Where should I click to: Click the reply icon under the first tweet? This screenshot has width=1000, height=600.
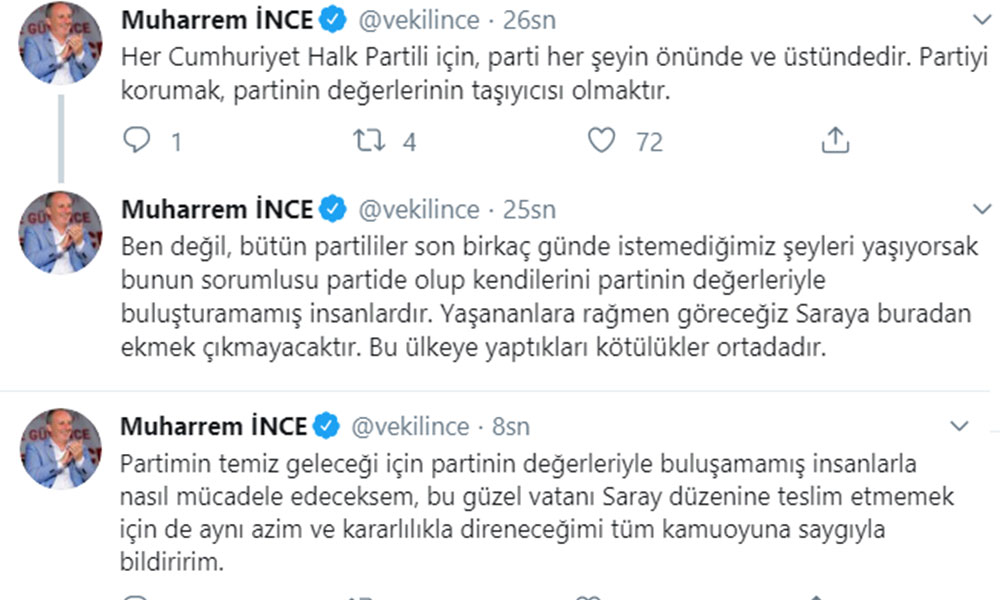coord(137,141)
